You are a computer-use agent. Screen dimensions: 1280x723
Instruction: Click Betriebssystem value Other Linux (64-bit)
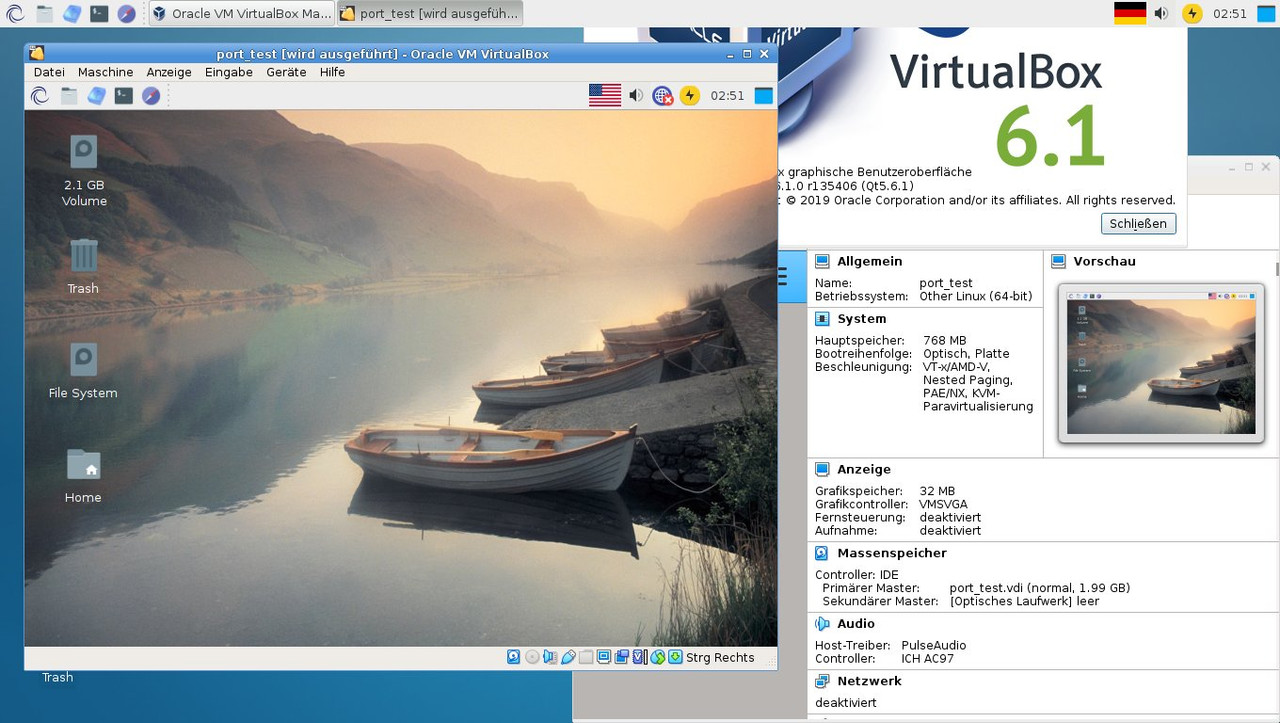976,297
